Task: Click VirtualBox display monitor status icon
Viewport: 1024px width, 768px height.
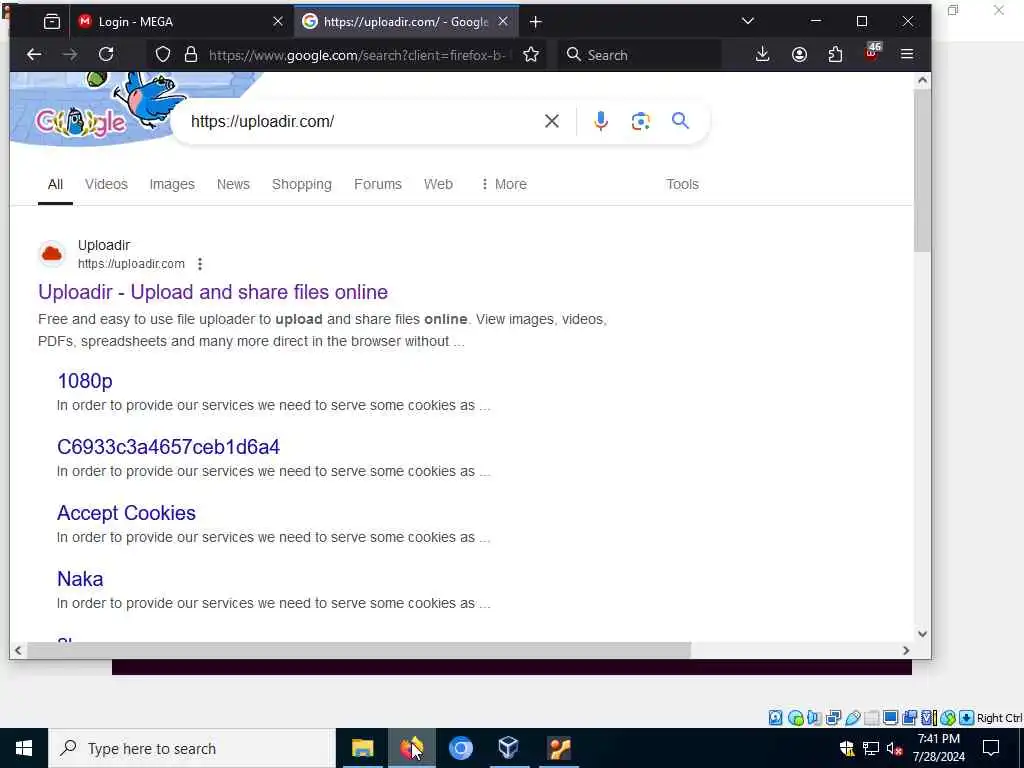Action: pos(890,718)
